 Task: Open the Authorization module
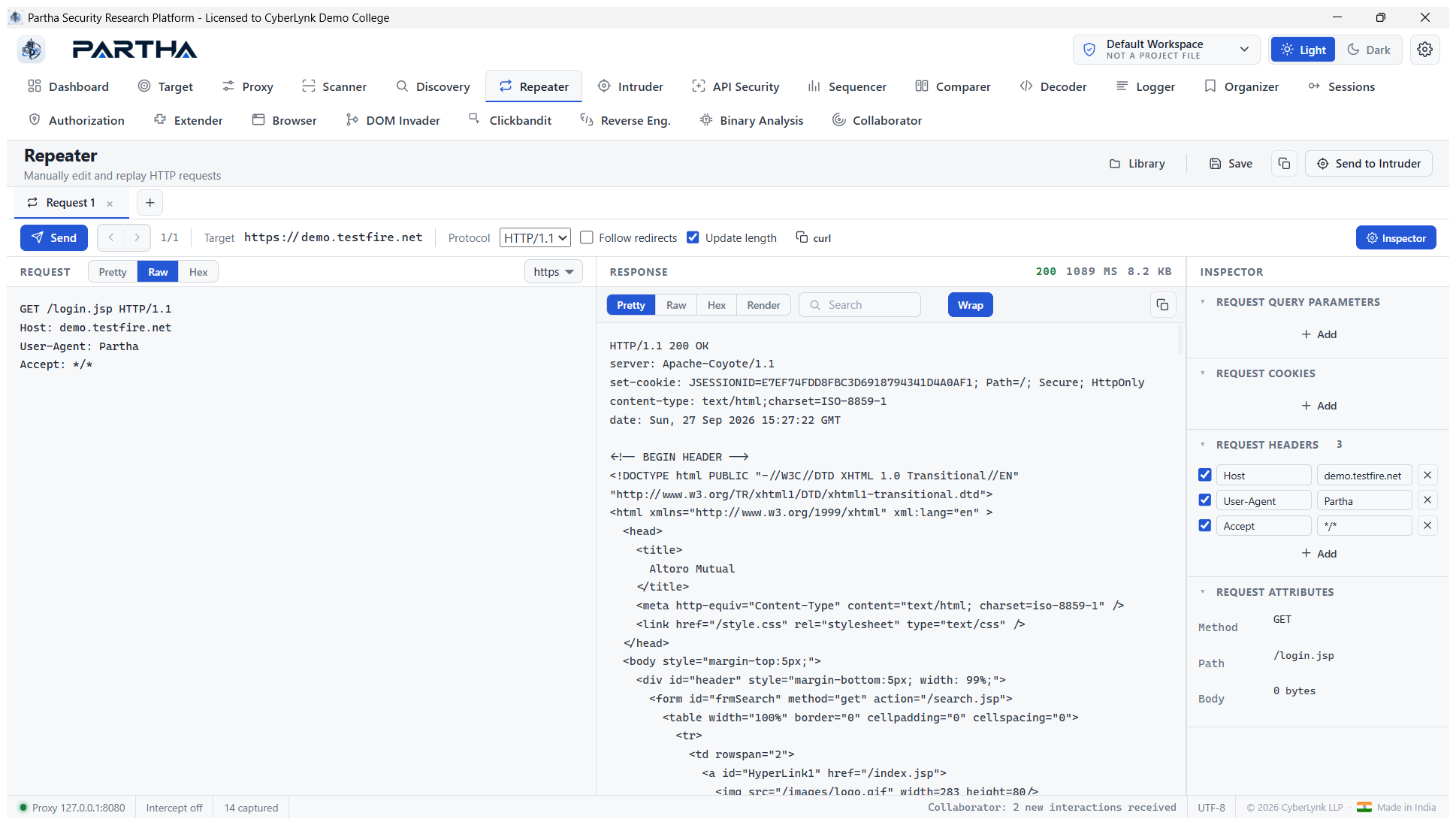click(77, 120)
